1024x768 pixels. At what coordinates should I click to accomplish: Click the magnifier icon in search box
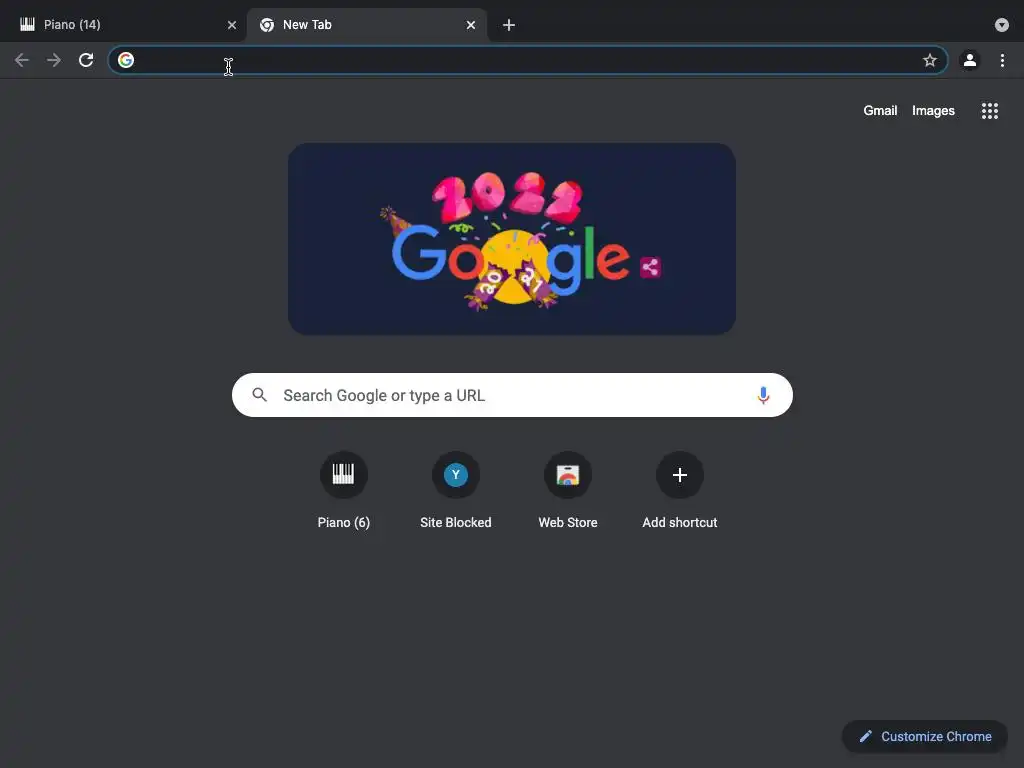pos(260,395)
